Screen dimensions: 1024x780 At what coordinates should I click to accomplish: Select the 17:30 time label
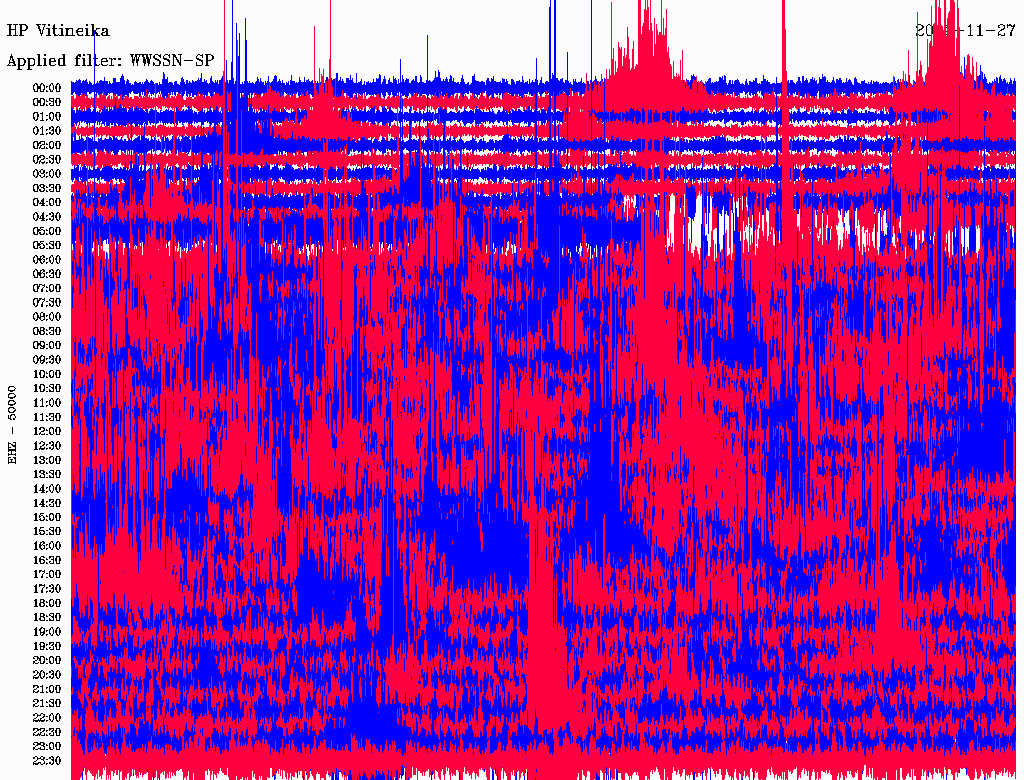(47, 589)
